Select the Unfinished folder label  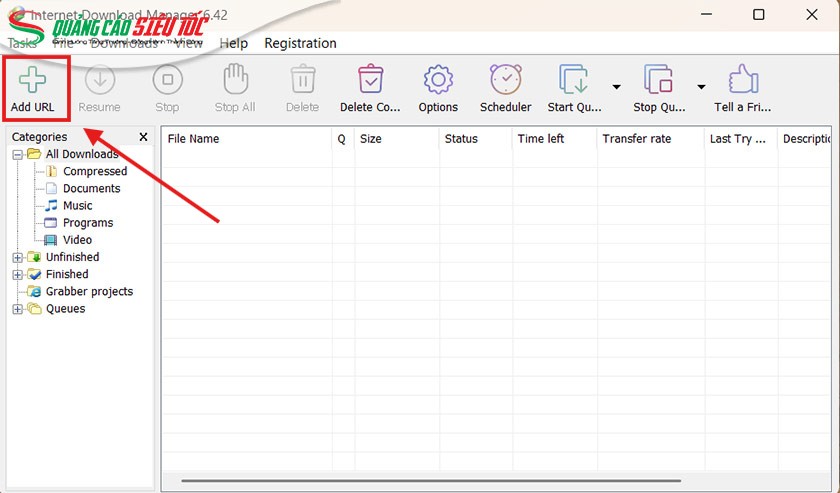coord(72,257)
